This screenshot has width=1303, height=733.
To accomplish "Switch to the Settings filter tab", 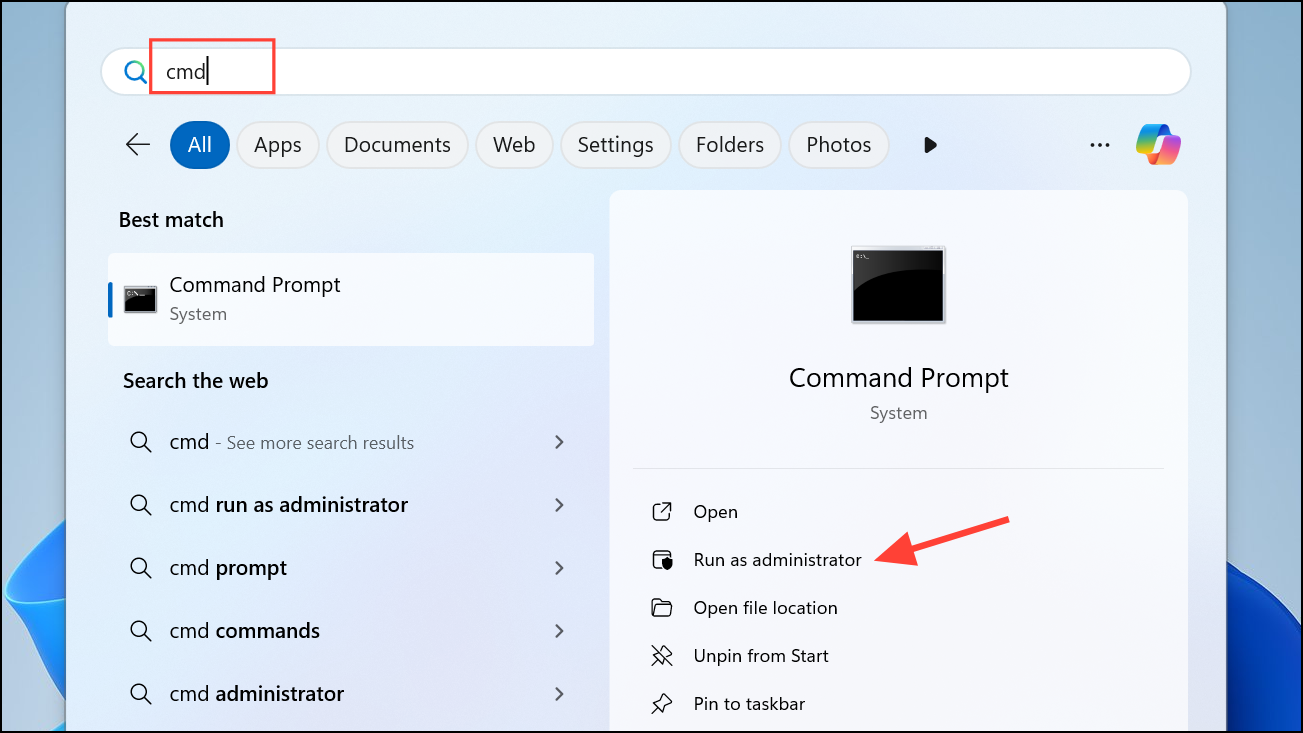I will 615,145.
